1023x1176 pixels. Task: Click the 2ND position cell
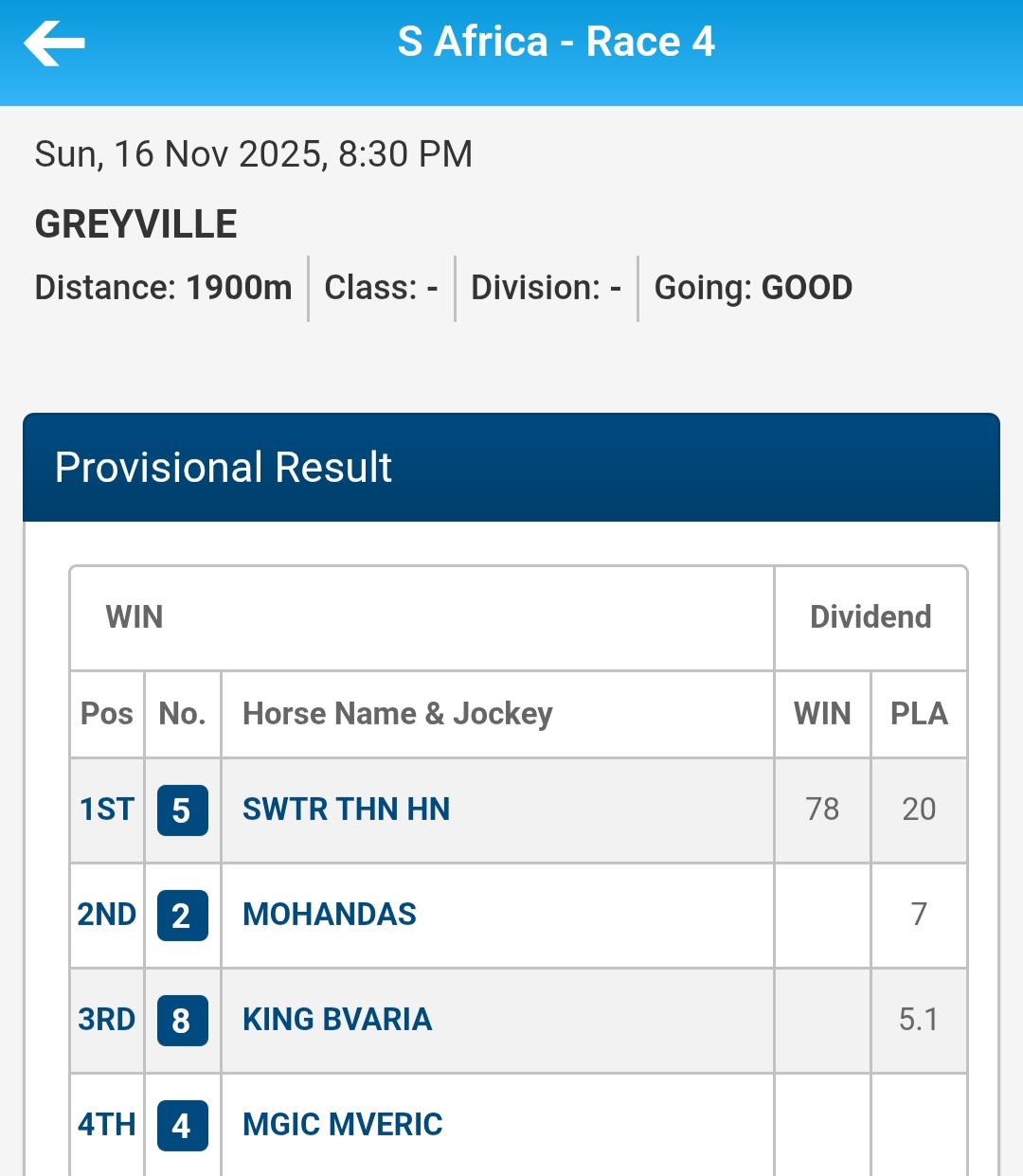point(107,915)
